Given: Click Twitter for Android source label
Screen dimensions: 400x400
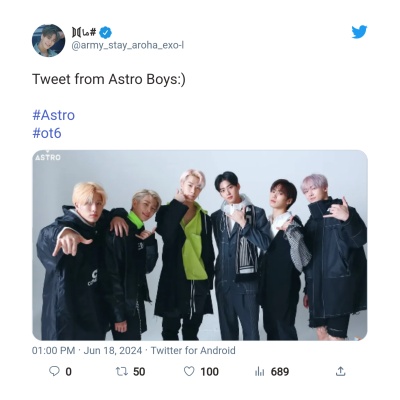Looking at the screenshot, I should click(193, 351).
